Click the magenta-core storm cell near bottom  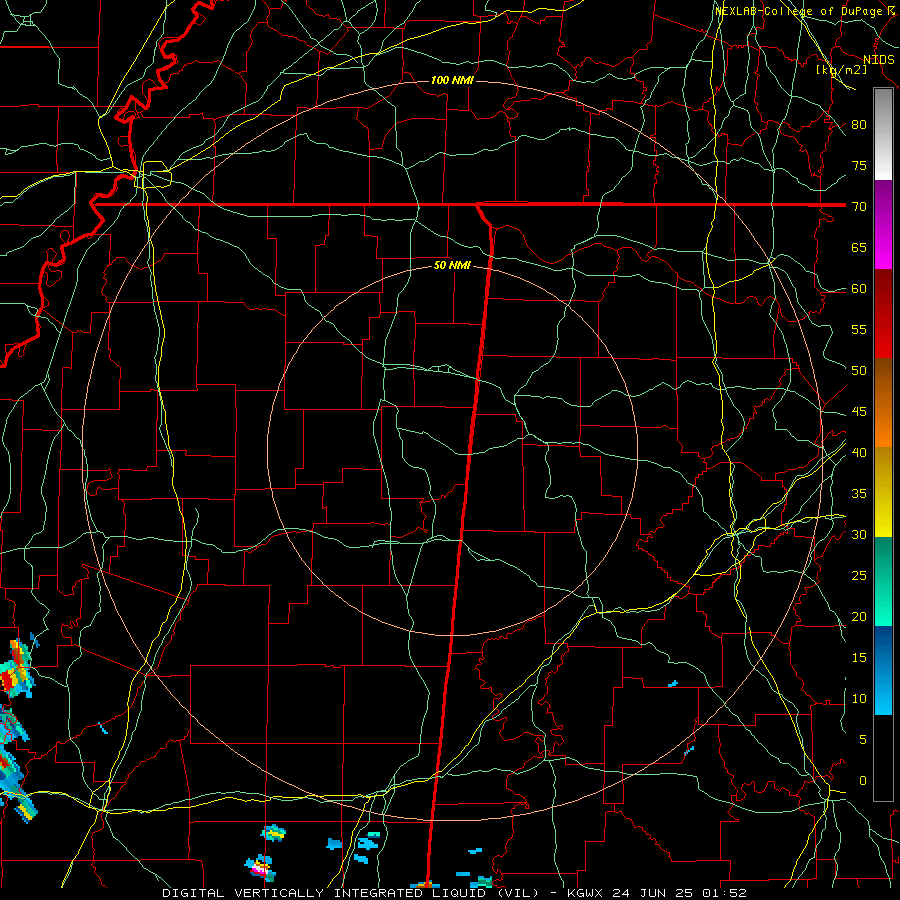click(260, 868)
